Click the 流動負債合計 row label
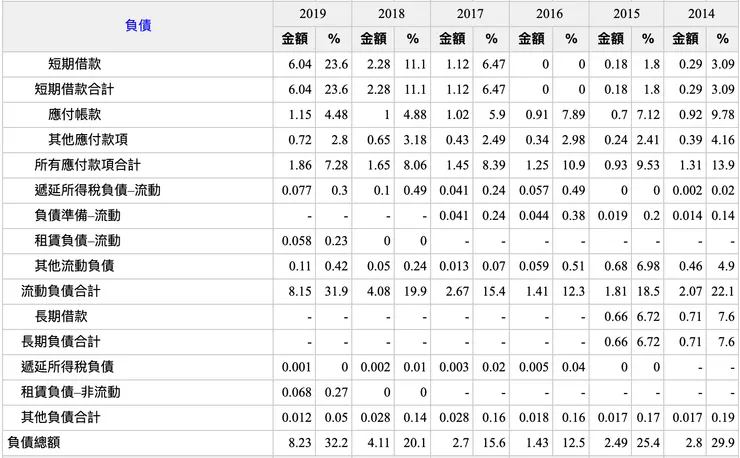Screen dimensions: 740x458 pos(60,291)
